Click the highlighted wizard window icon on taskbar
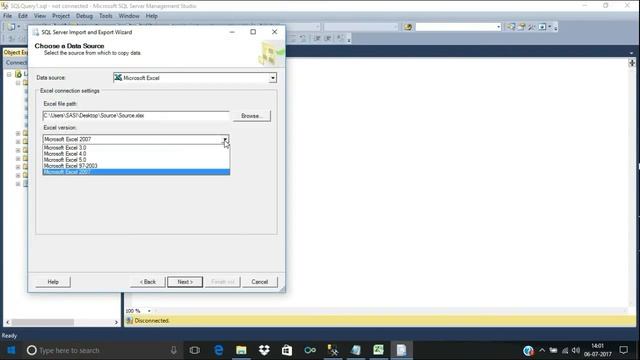 (401, 350)
